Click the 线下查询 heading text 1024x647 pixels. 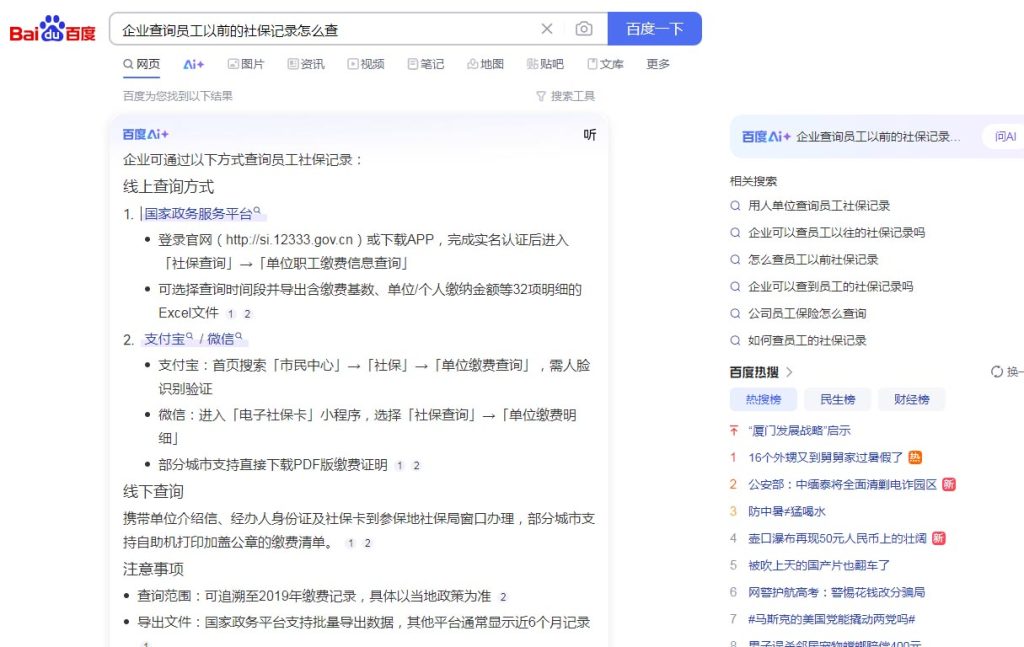coord(153,492)
